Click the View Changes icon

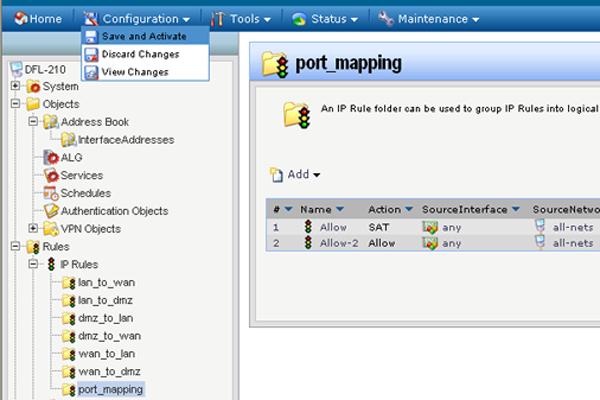[92, 72]
